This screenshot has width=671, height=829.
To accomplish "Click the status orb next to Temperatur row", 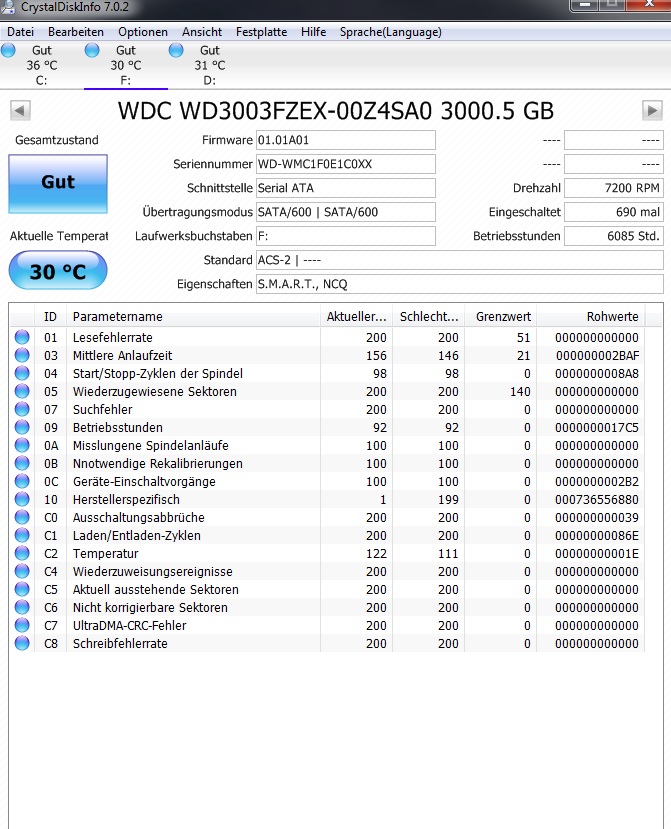I will pos(22,554).
